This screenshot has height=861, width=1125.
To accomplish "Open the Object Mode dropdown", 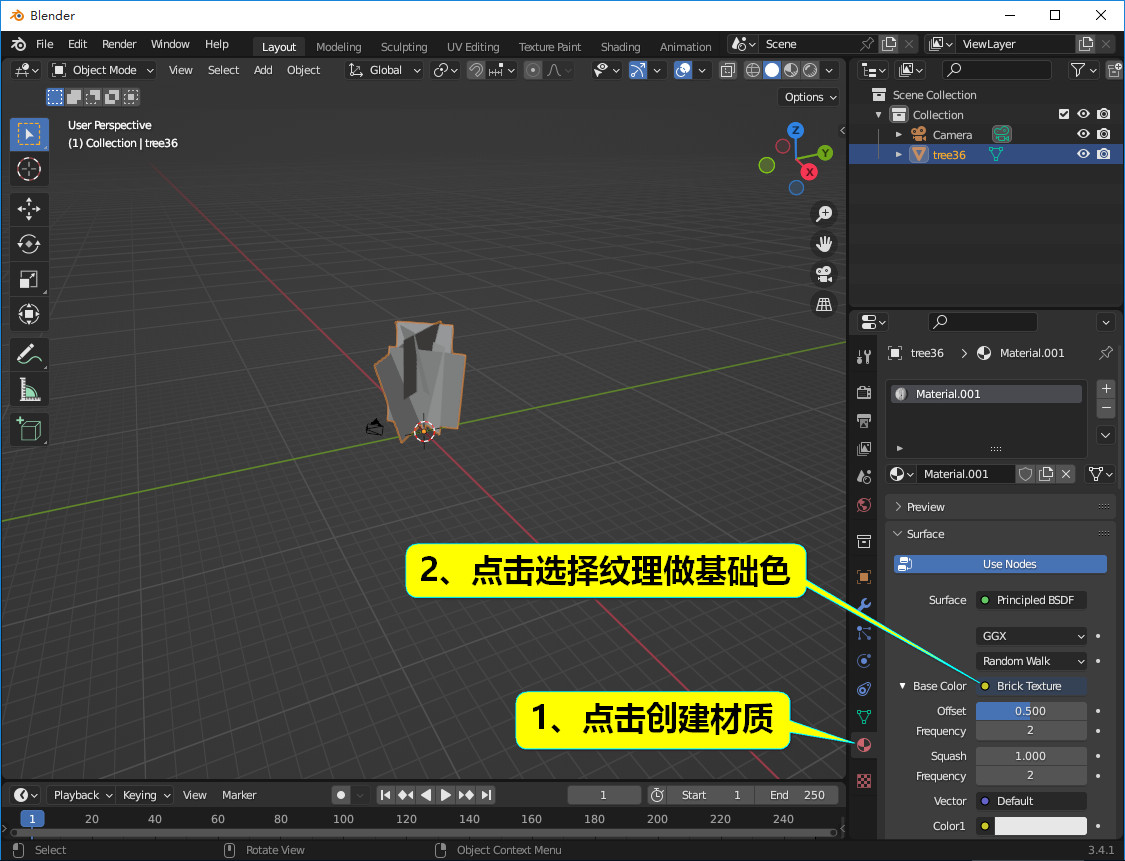I will pyautogui.click(x=103, y=70).
